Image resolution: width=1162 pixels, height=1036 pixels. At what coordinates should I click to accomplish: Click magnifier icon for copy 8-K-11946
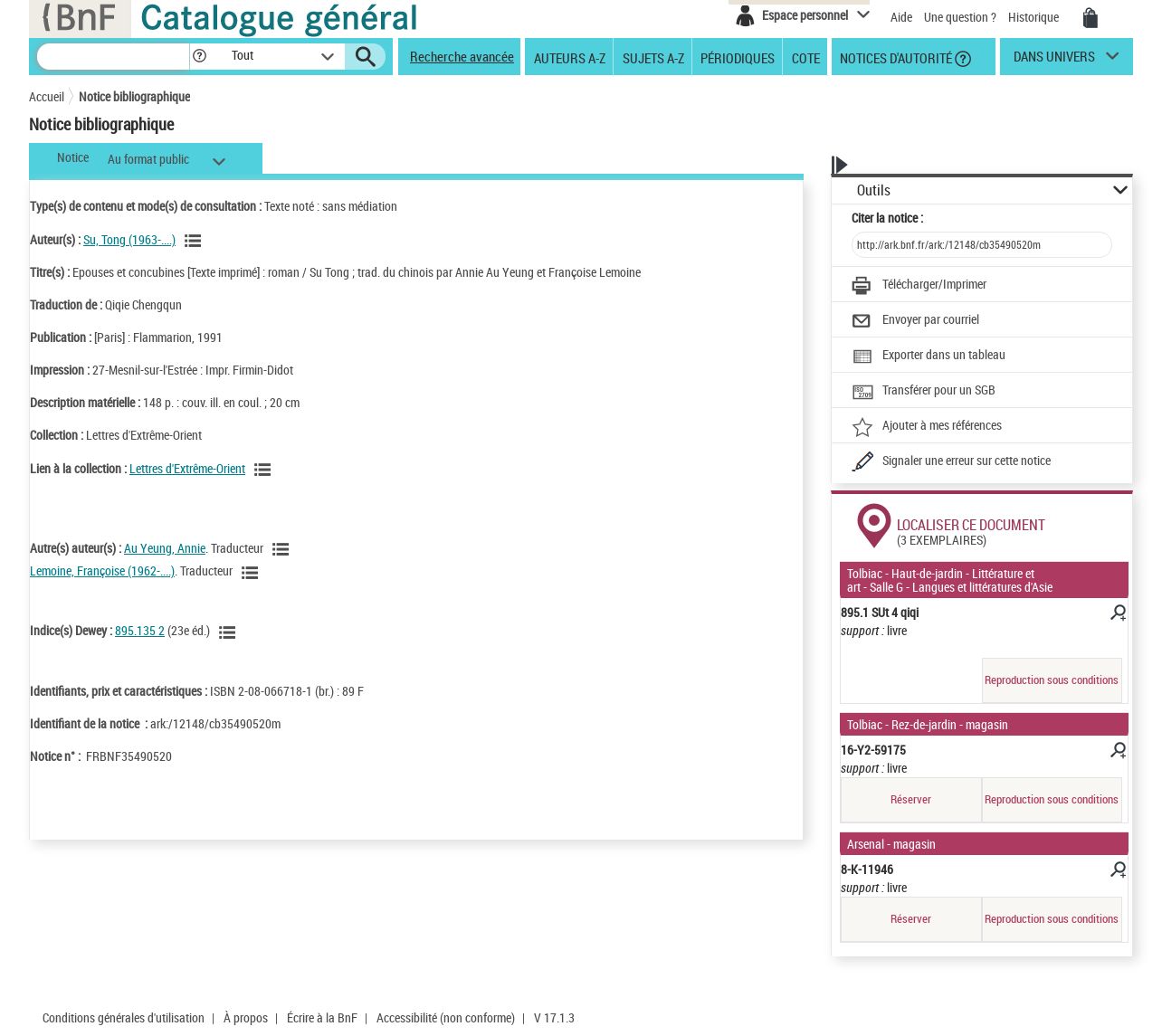(x=1119, y=870)
